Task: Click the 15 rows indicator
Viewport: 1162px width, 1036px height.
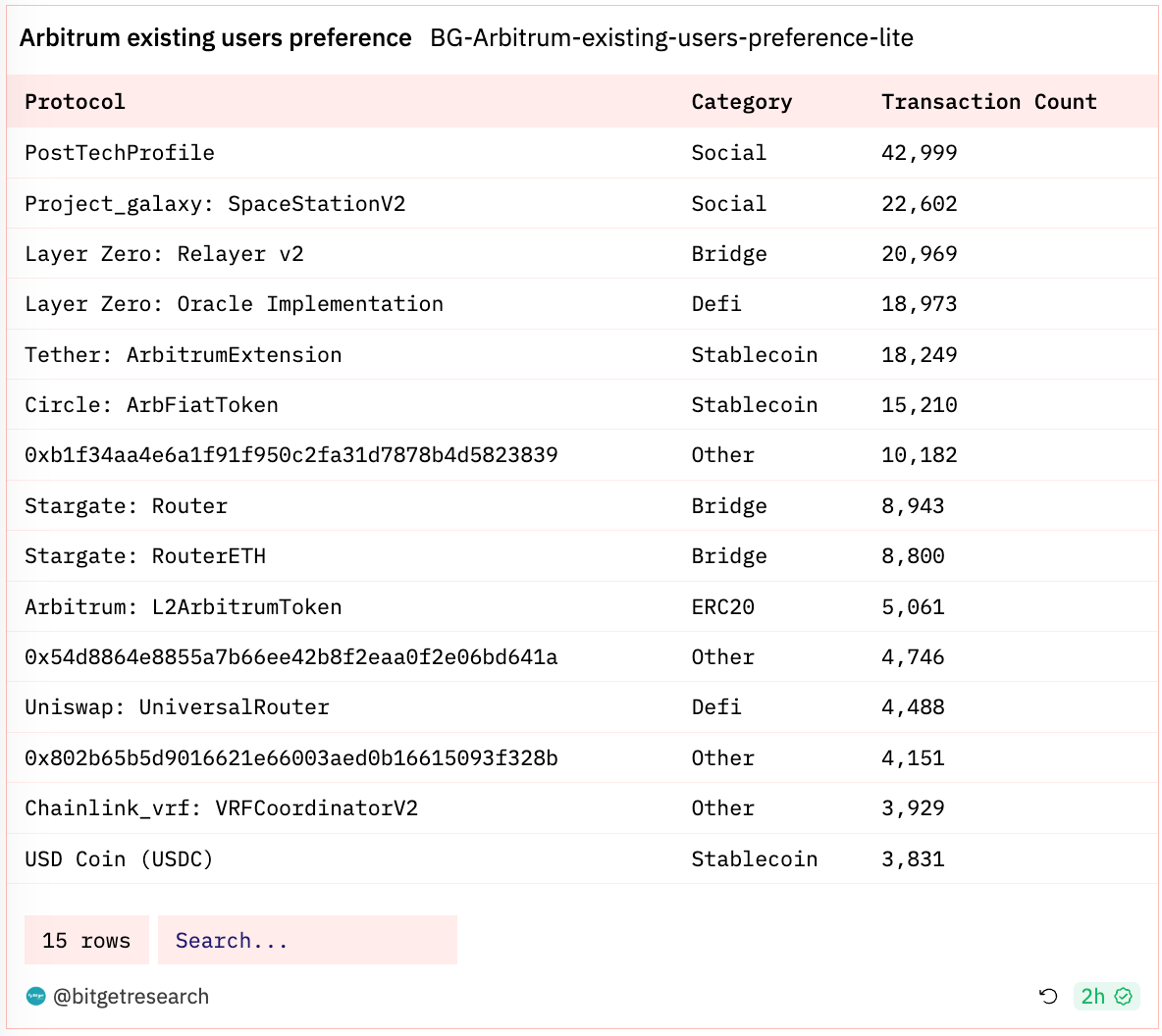Action: point(86,941)
